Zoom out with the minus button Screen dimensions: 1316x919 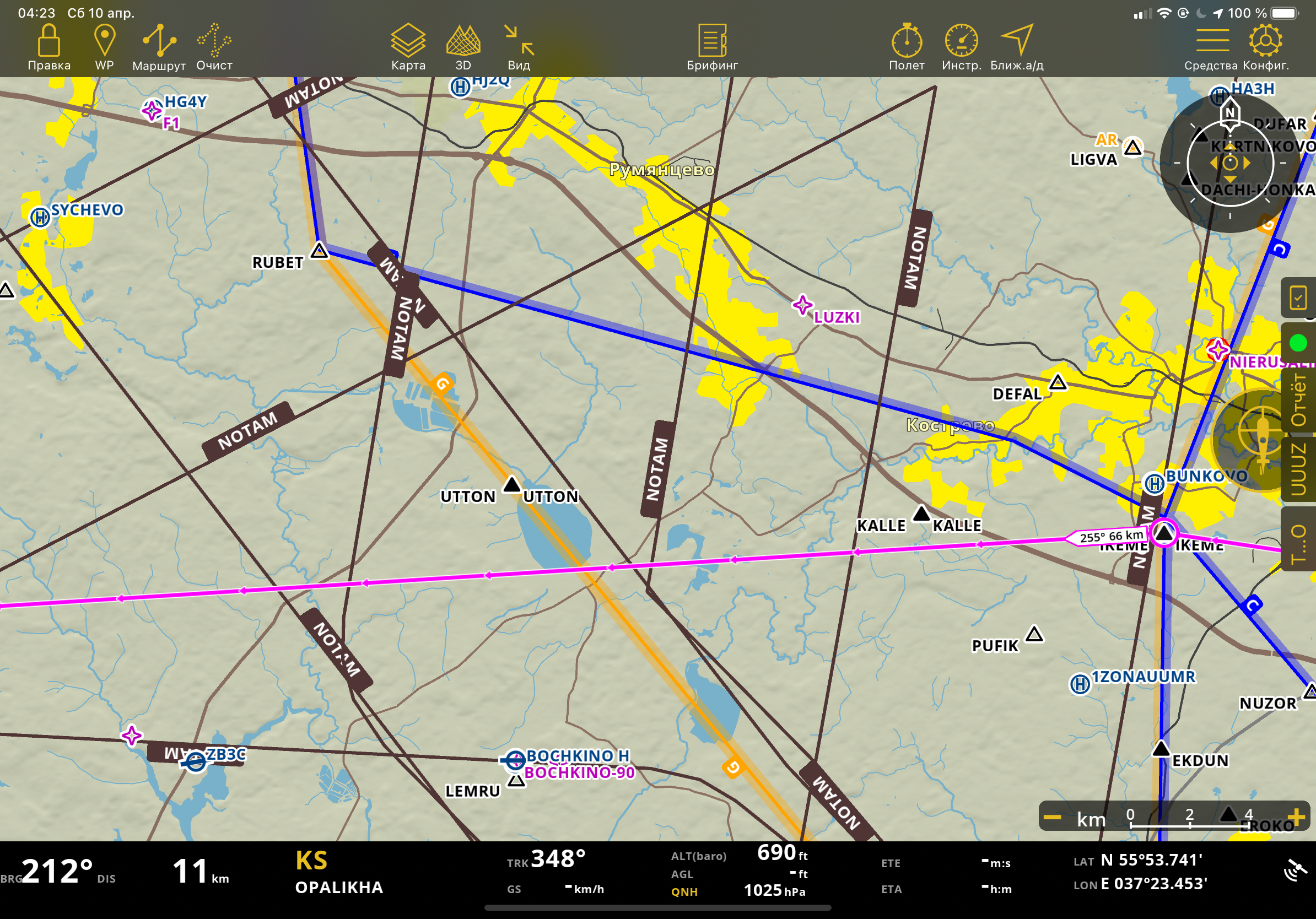point(1053,817)
